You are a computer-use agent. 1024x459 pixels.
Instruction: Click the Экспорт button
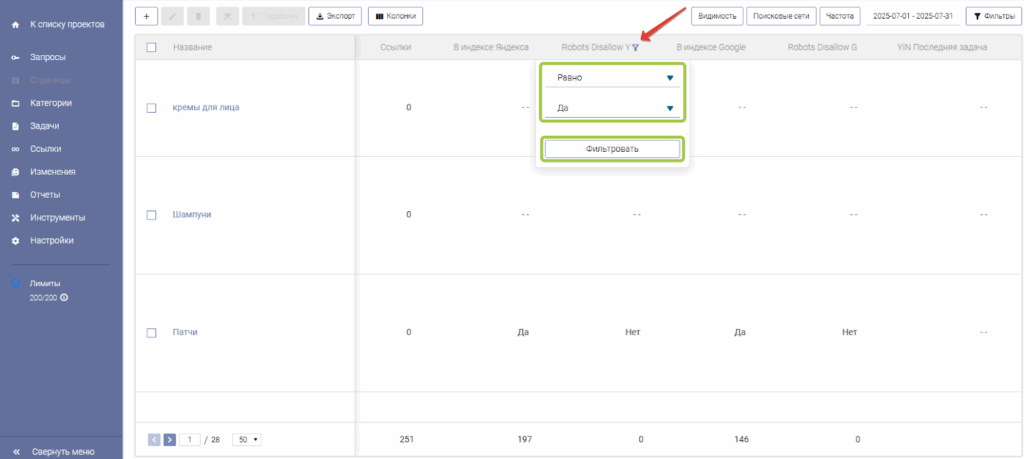point(335,16)
